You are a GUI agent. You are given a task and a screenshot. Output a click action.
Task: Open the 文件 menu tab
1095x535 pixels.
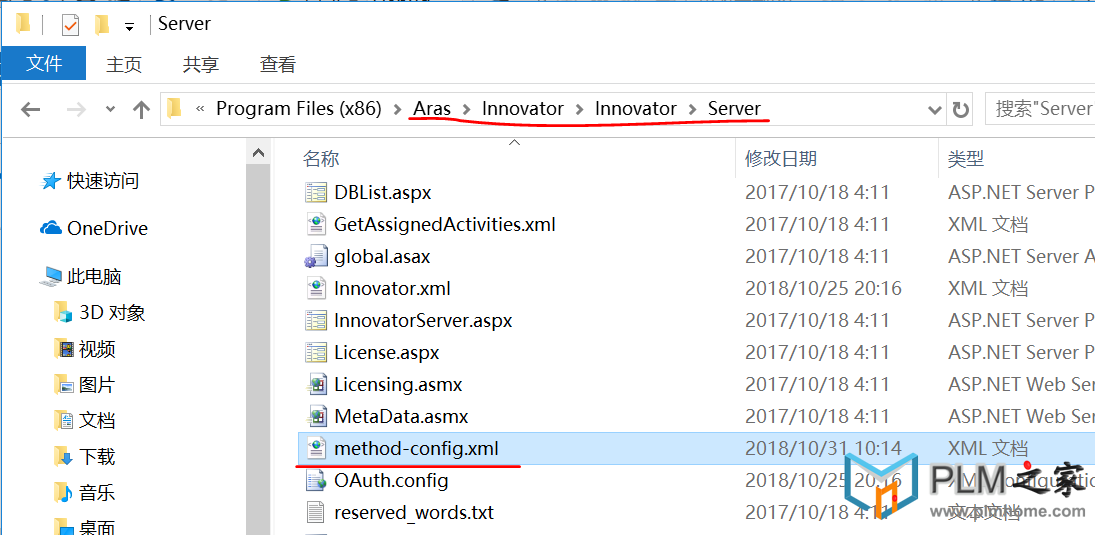point(44,64)
